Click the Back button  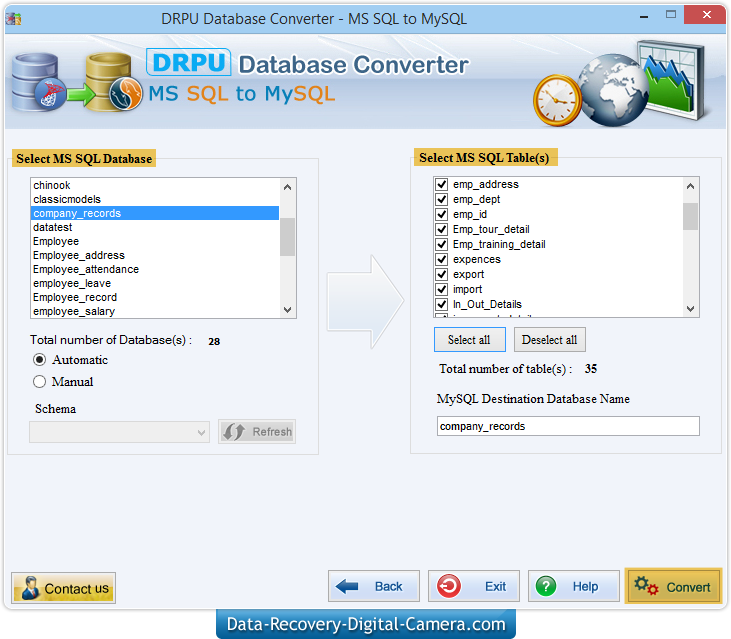(x=374, y=586)
